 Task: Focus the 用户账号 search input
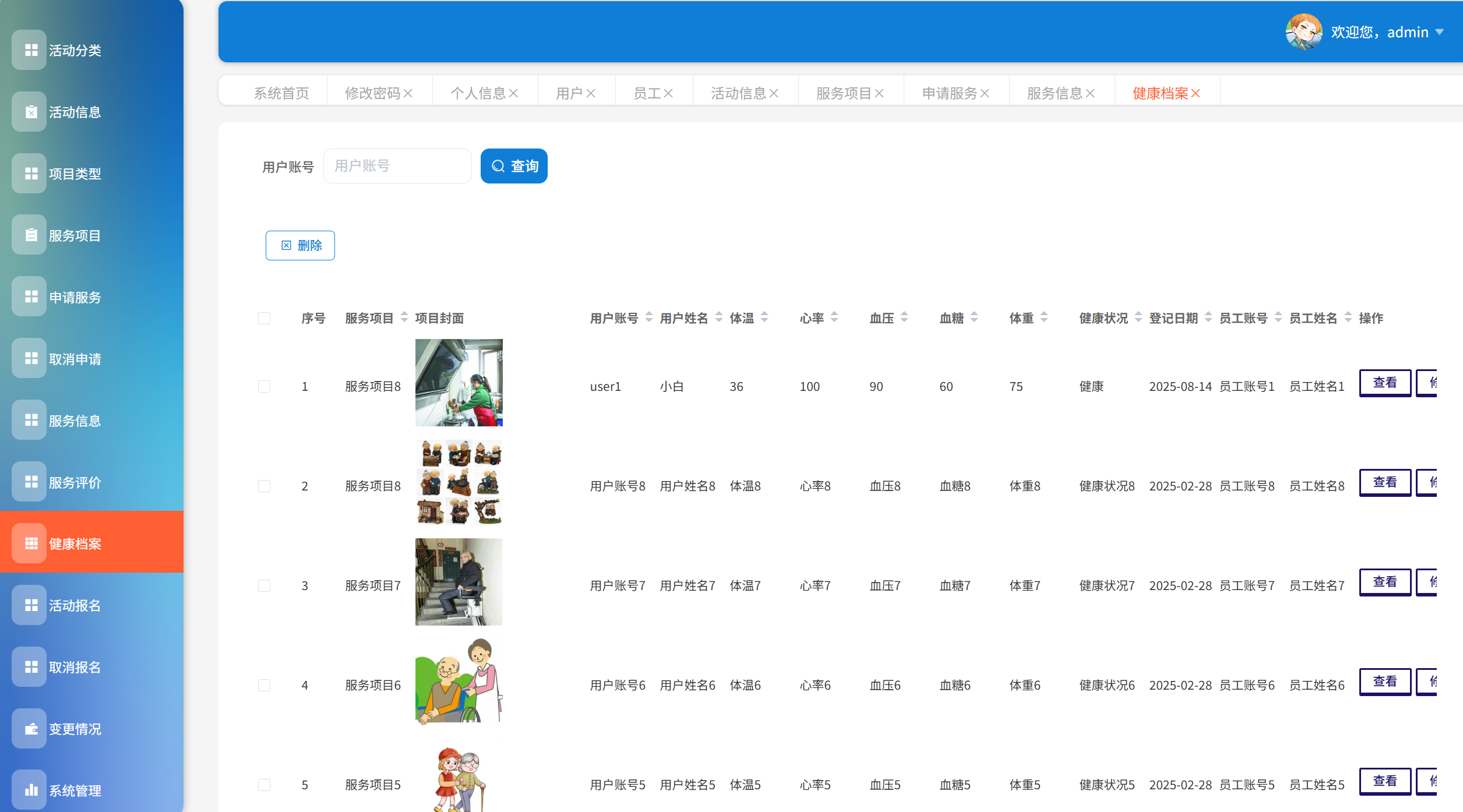pyautogui.click(x=397, y=166)
